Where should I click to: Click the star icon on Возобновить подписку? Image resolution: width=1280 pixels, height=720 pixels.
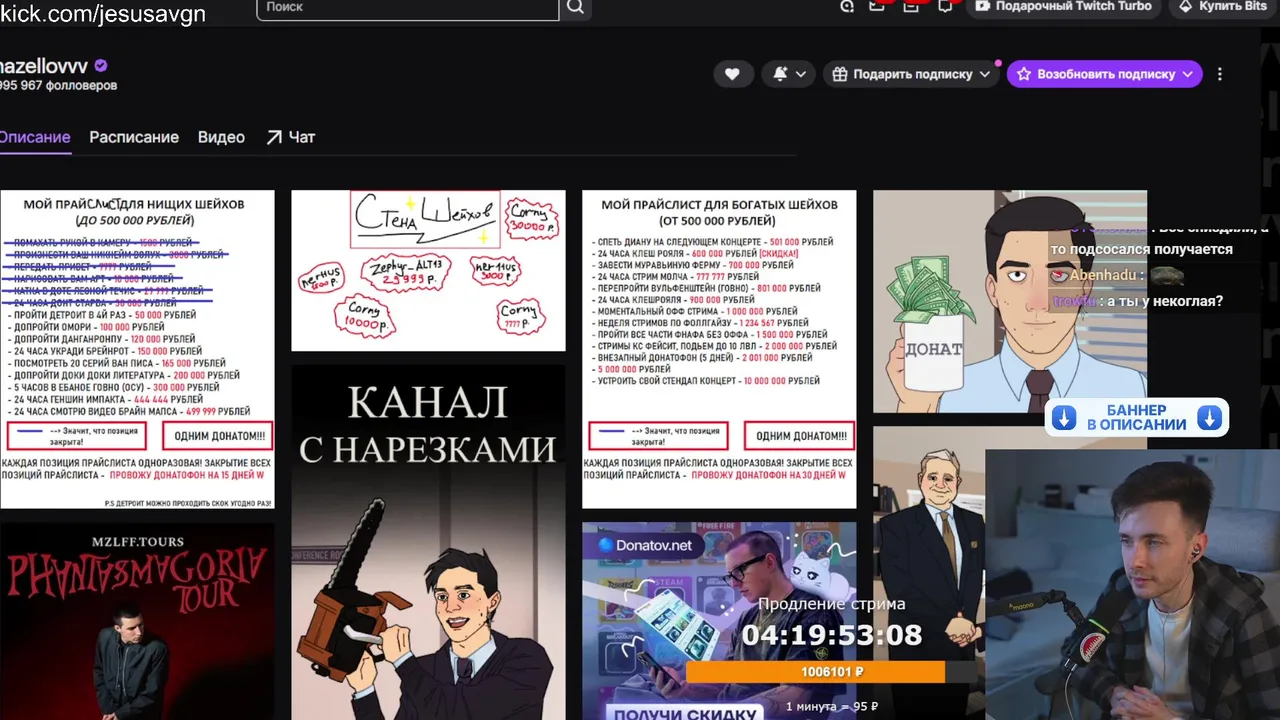(1024, 74)
